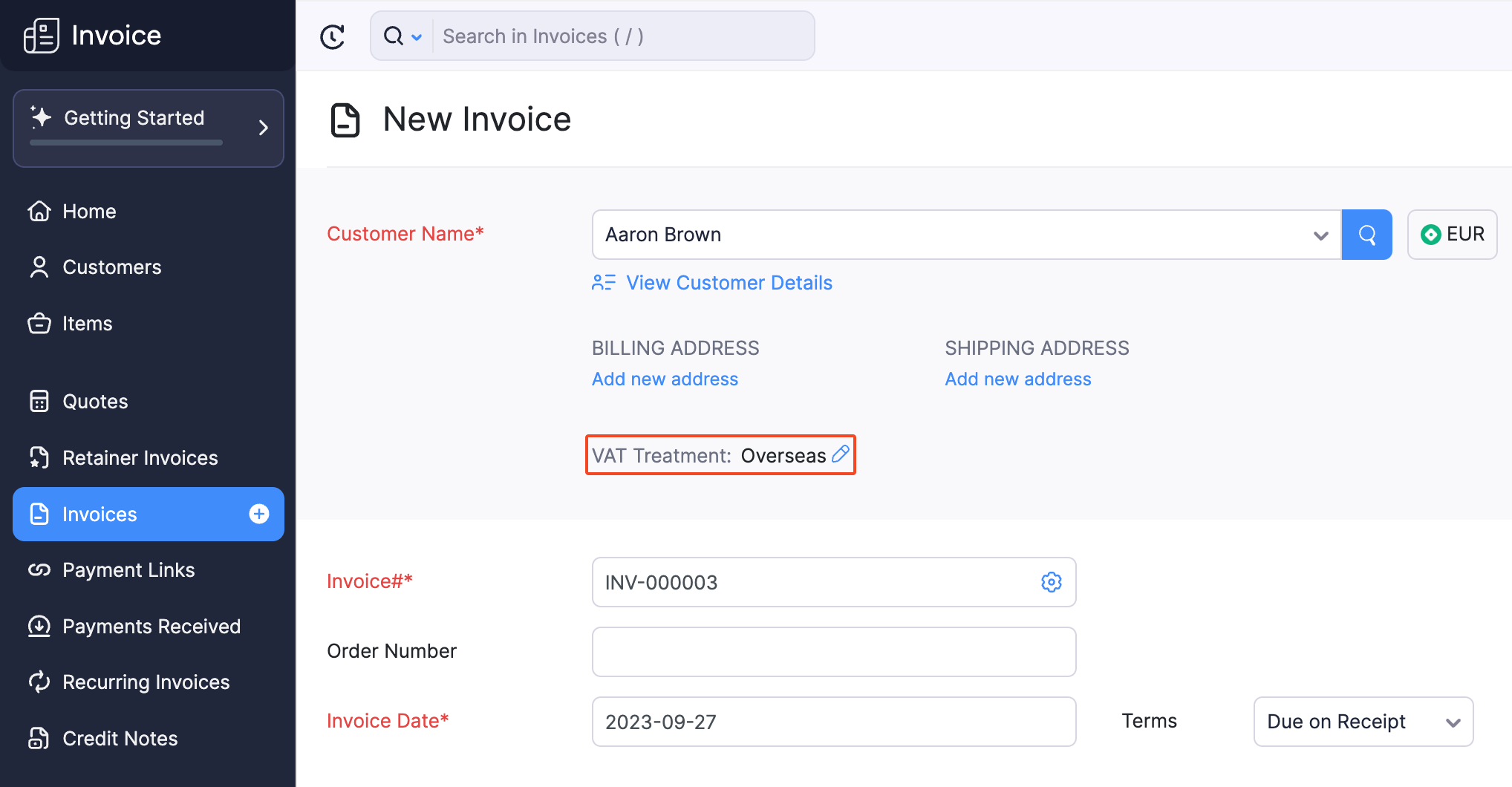Click the Order Number input field
The image size is (1512, 787).
coord(833,651)
